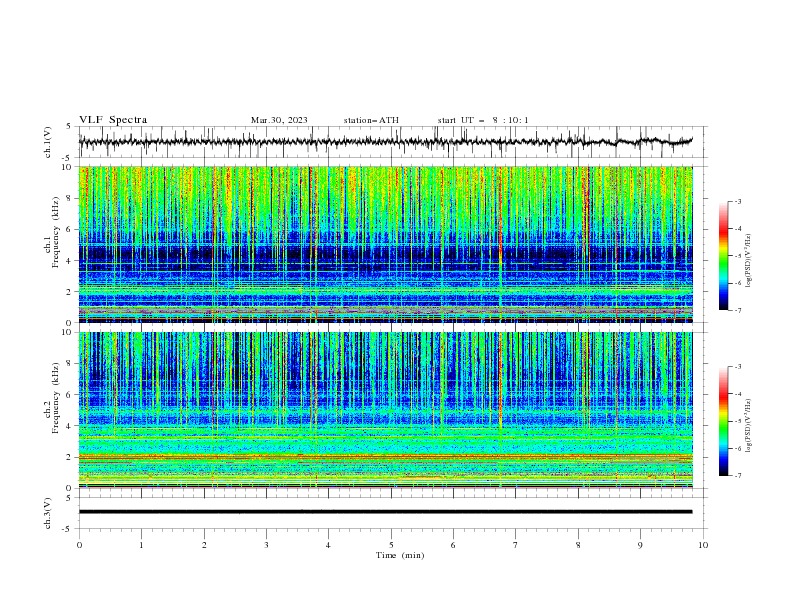
Task: Click the "Time (min)" axis title
Action: pos(400,555)
